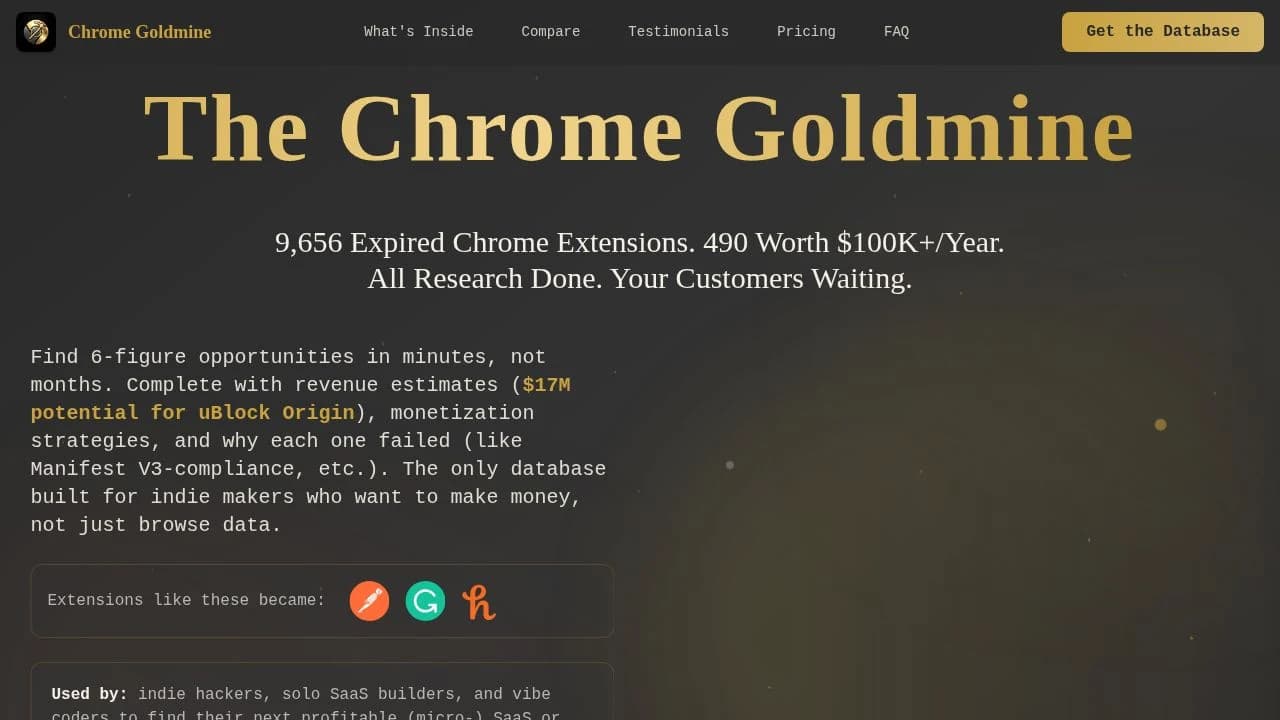View Pricing from the navigation bar
Image resolution: width=1280 pixels, height=720 pixels.
[x=806, y=31]
